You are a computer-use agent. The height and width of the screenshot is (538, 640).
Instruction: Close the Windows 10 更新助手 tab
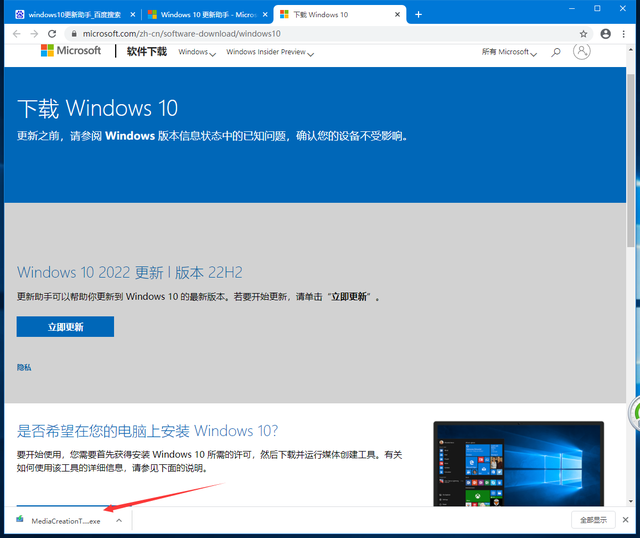[x=265, y=15]
